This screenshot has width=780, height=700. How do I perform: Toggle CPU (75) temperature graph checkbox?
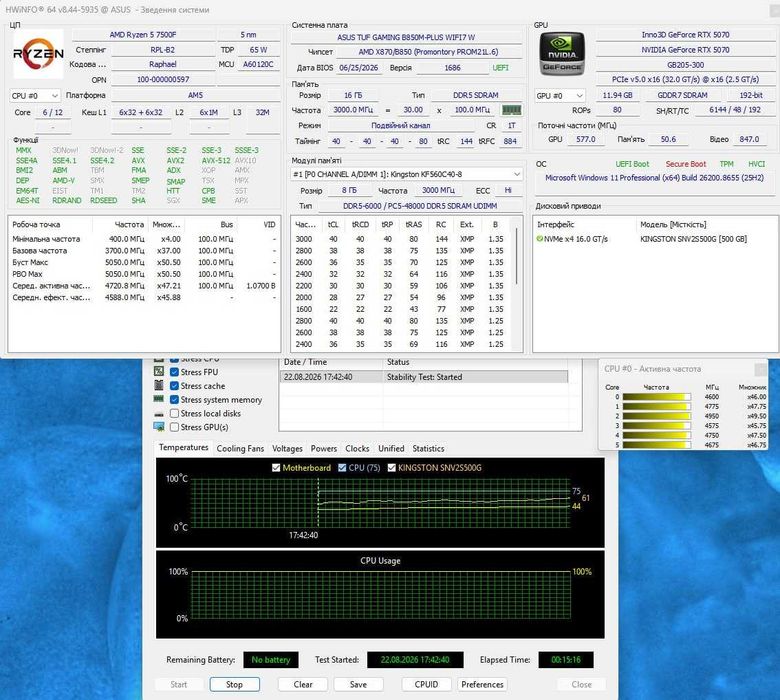pyautogui.click(x=342, y=468)
